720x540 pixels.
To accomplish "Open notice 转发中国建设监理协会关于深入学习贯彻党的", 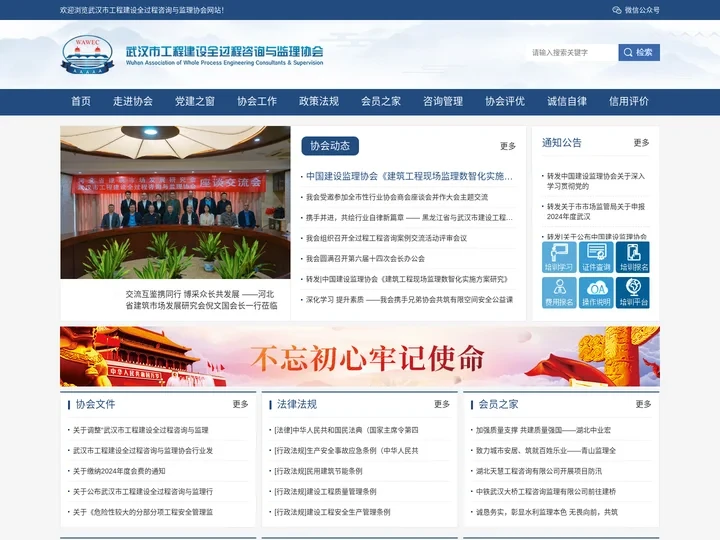I will 596,181.
